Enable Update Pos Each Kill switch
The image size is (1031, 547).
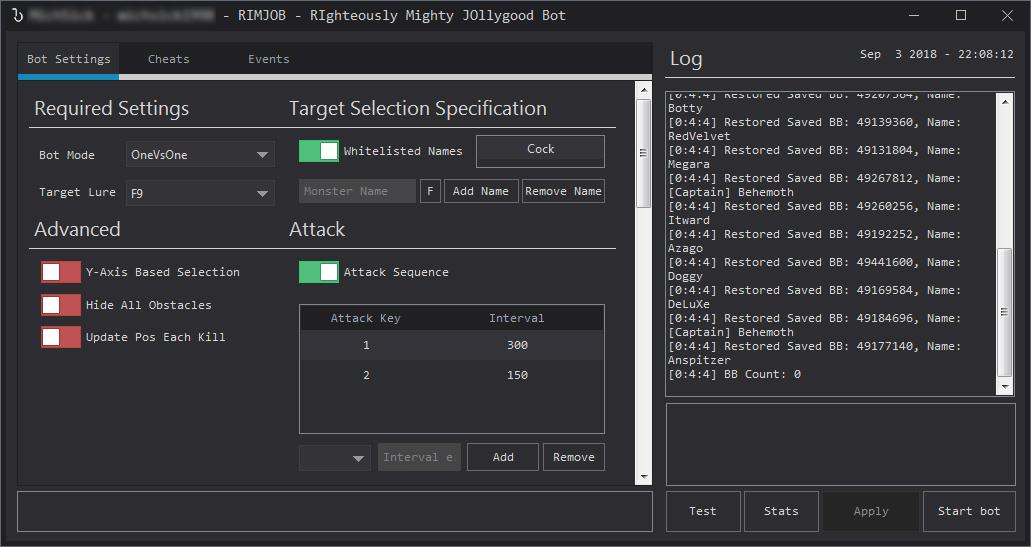point(61,337)
